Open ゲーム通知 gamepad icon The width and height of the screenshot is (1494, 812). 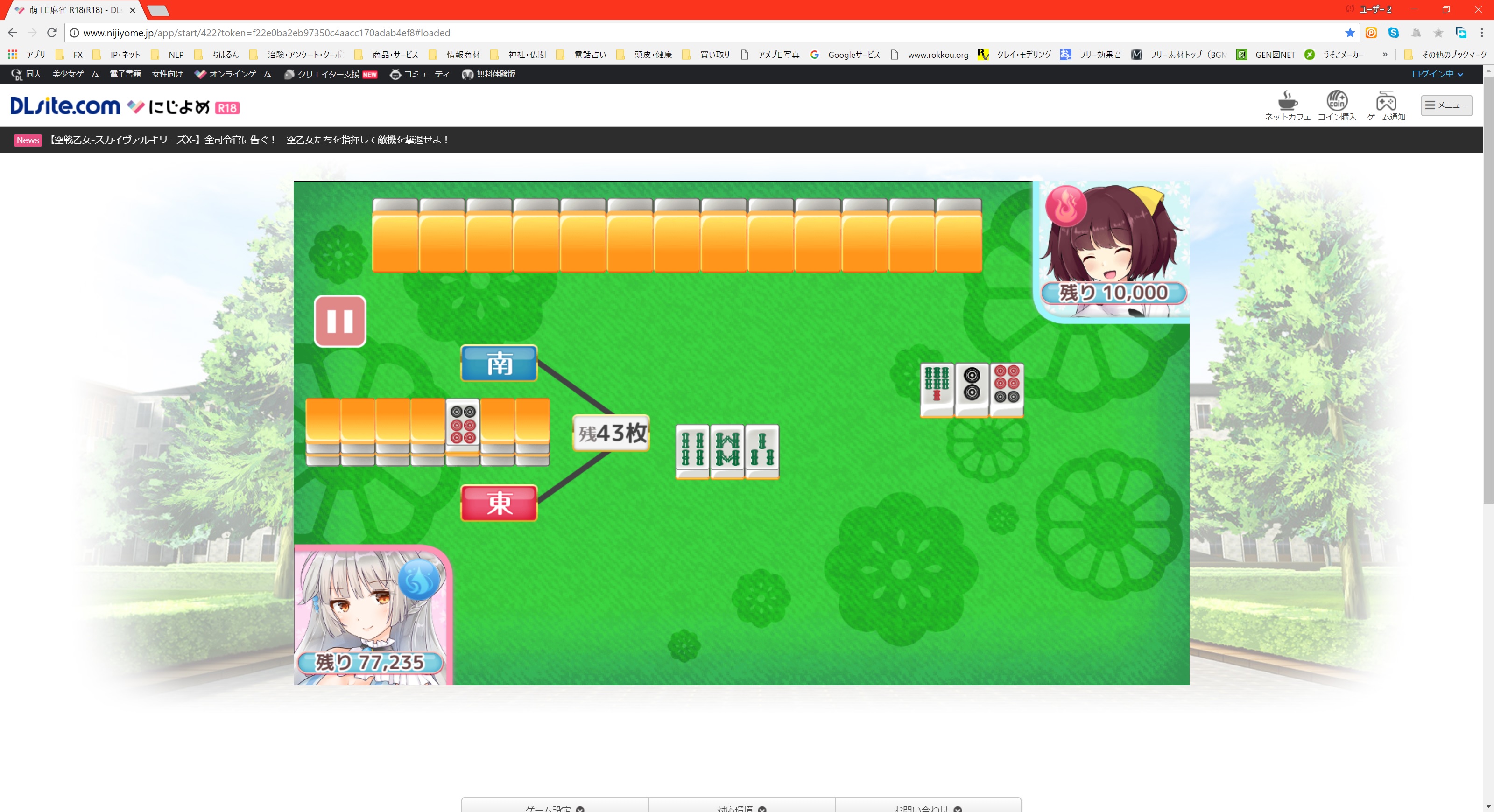(1386, 101)
